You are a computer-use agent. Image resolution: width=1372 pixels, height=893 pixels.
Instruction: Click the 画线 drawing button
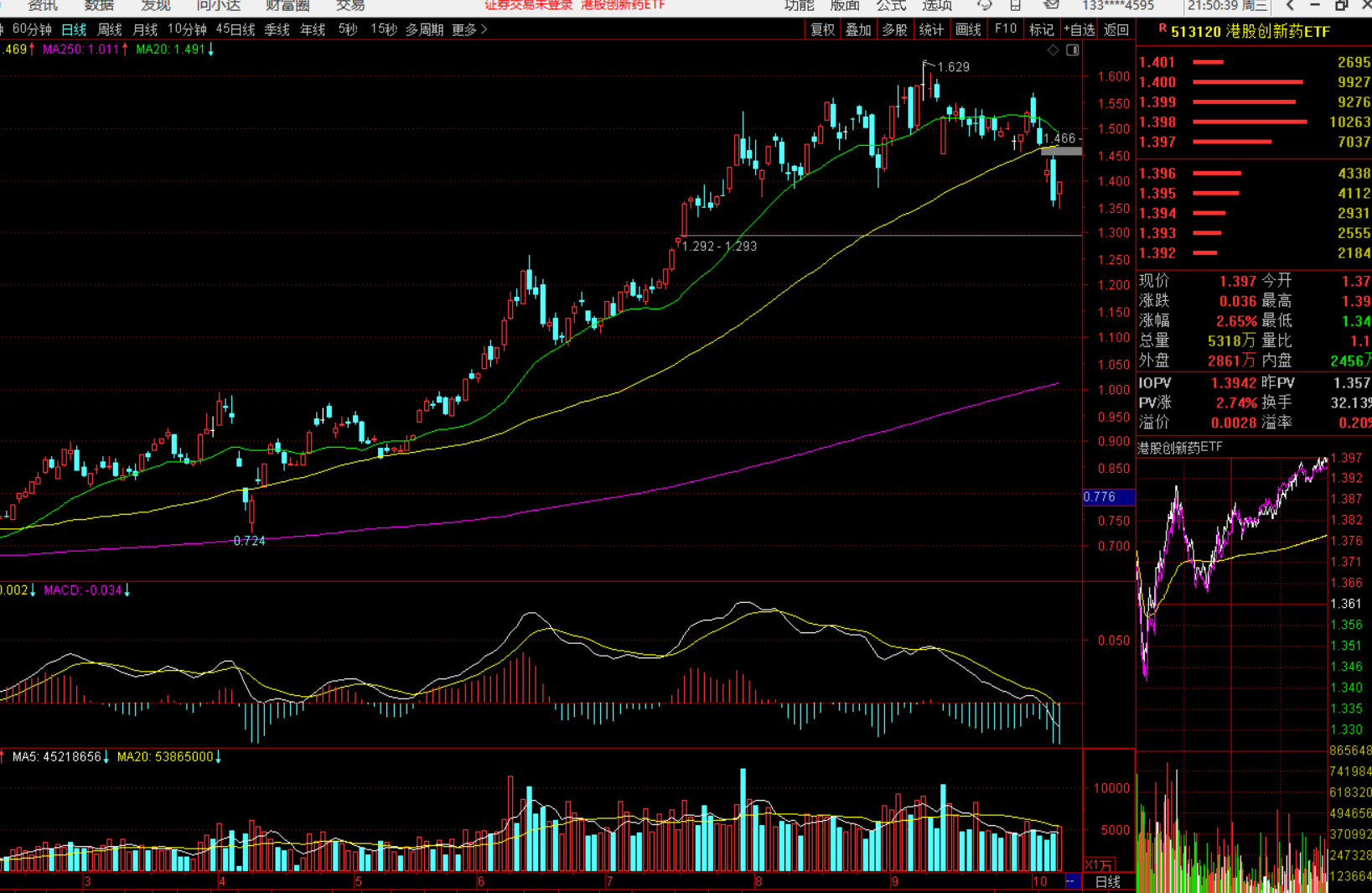(968, 29)
